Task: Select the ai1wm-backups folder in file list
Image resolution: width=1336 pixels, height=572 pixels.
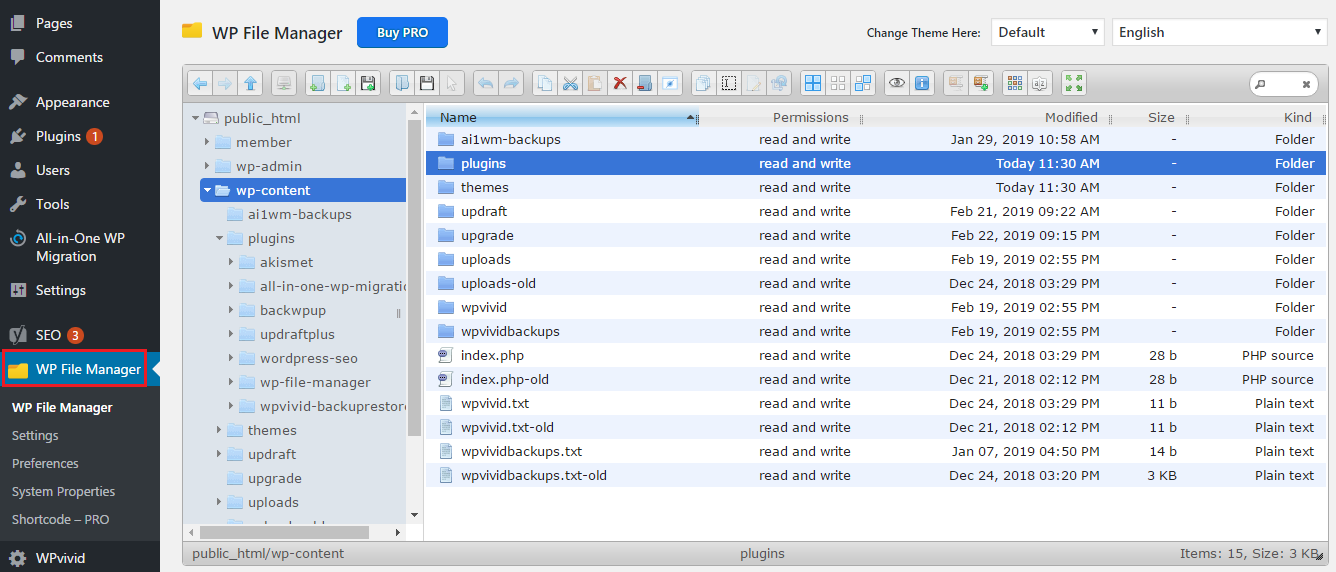Action: coord(876,139)
